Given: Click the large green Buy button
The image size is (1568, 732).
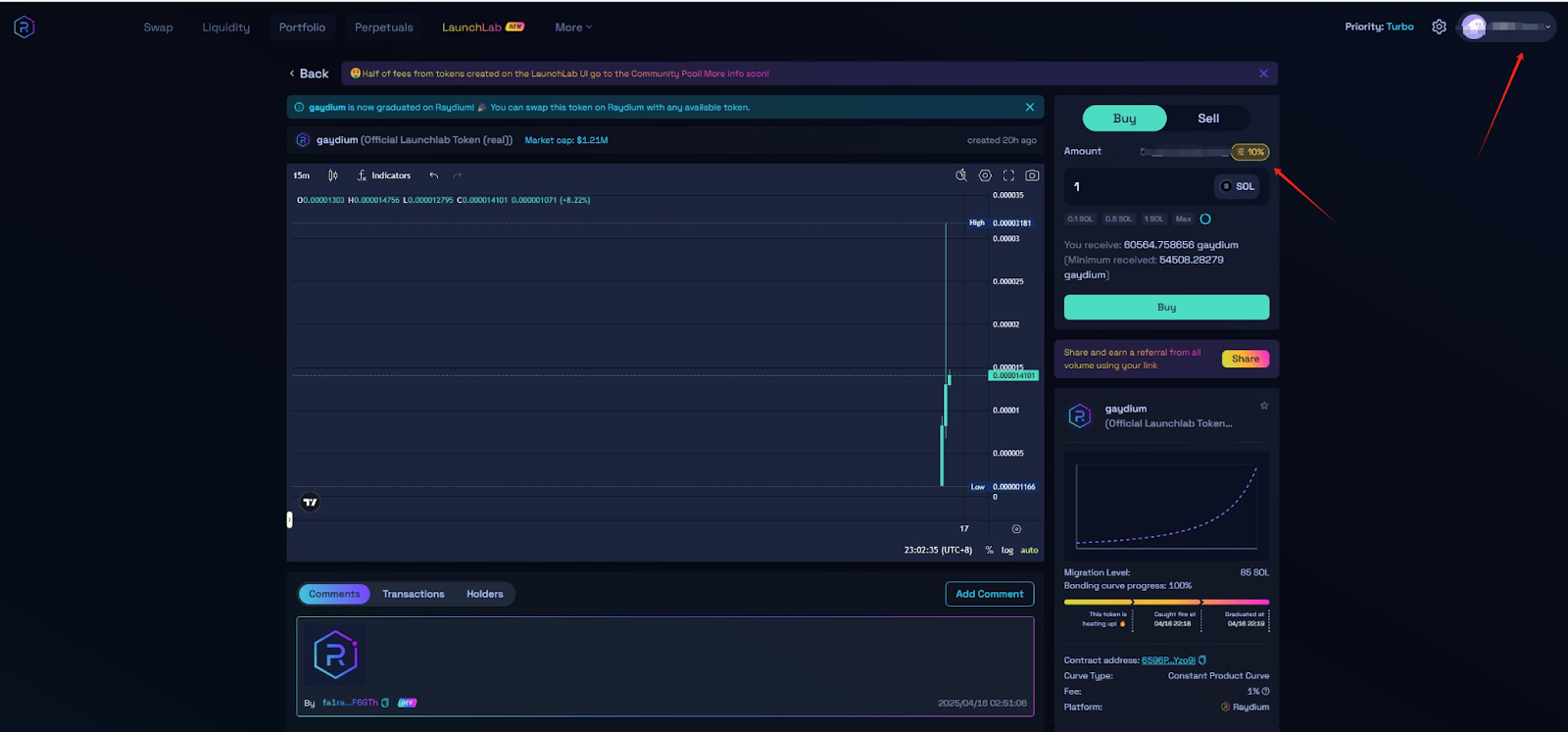Looking at the screenshot, I should coord(1166,307).
